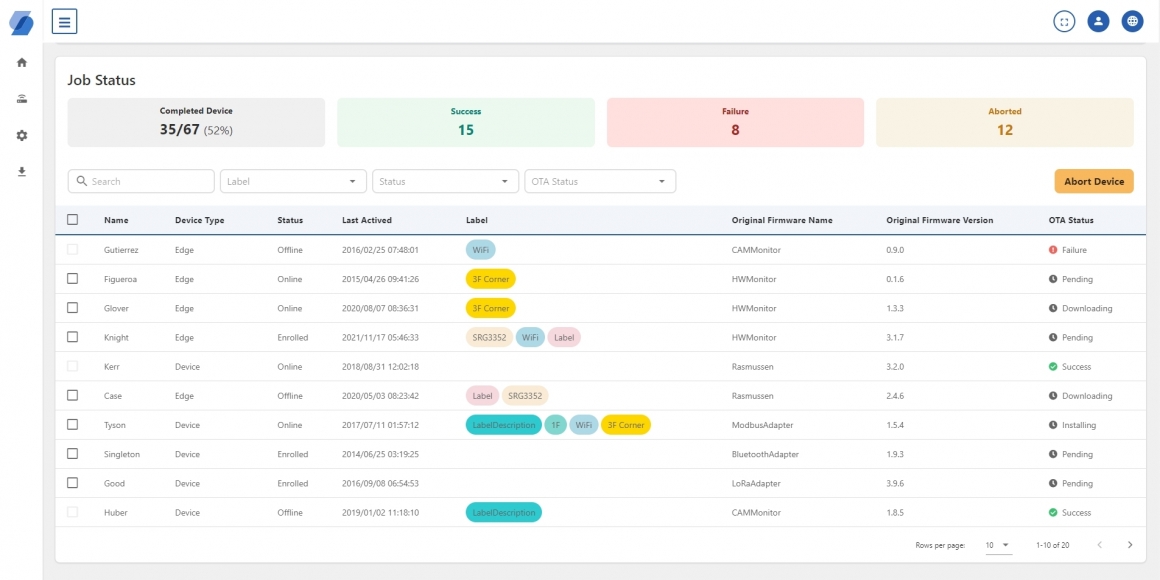Sort by OTA Status column header
1160x580 pixels.
[1071, 220]
